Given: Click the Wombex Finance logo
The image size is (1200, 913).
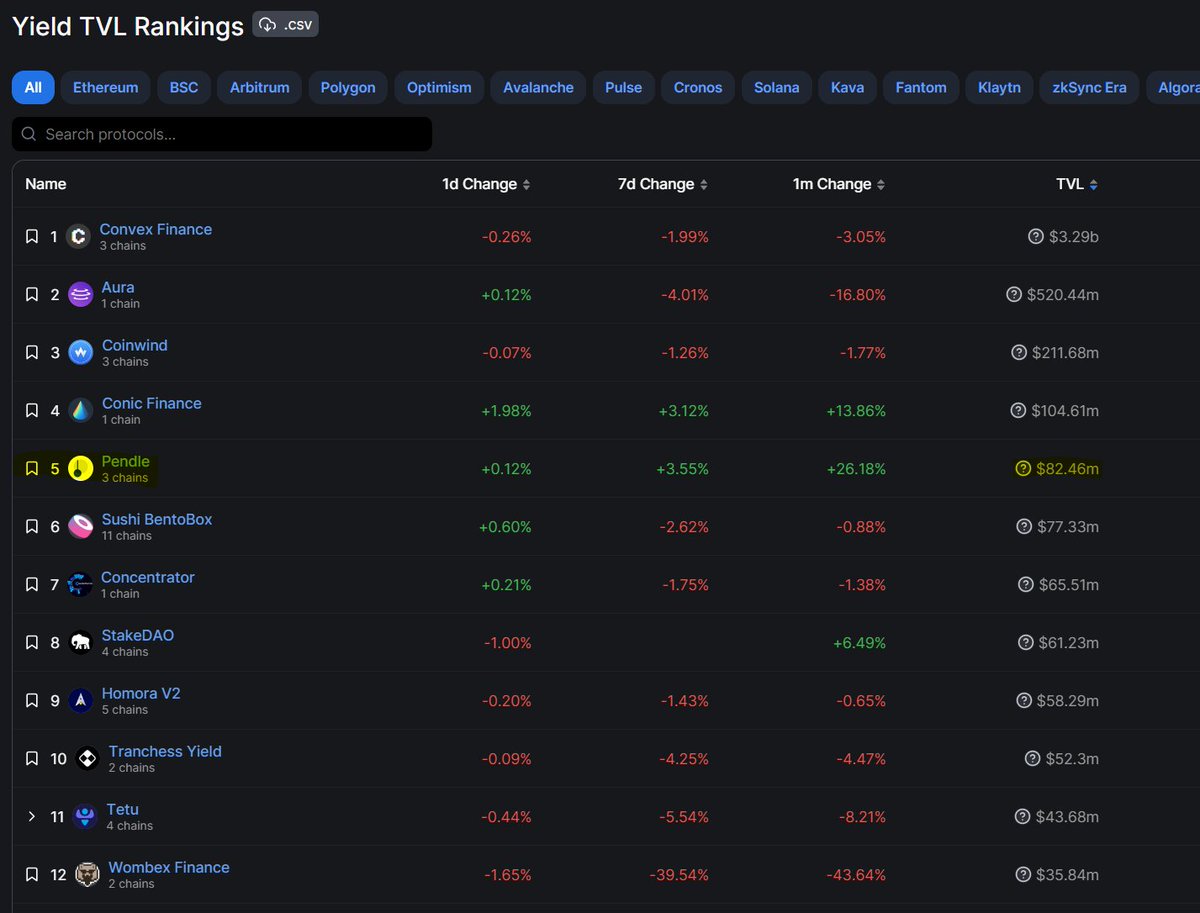Looking at the screenshot, I should pos(88,875).
